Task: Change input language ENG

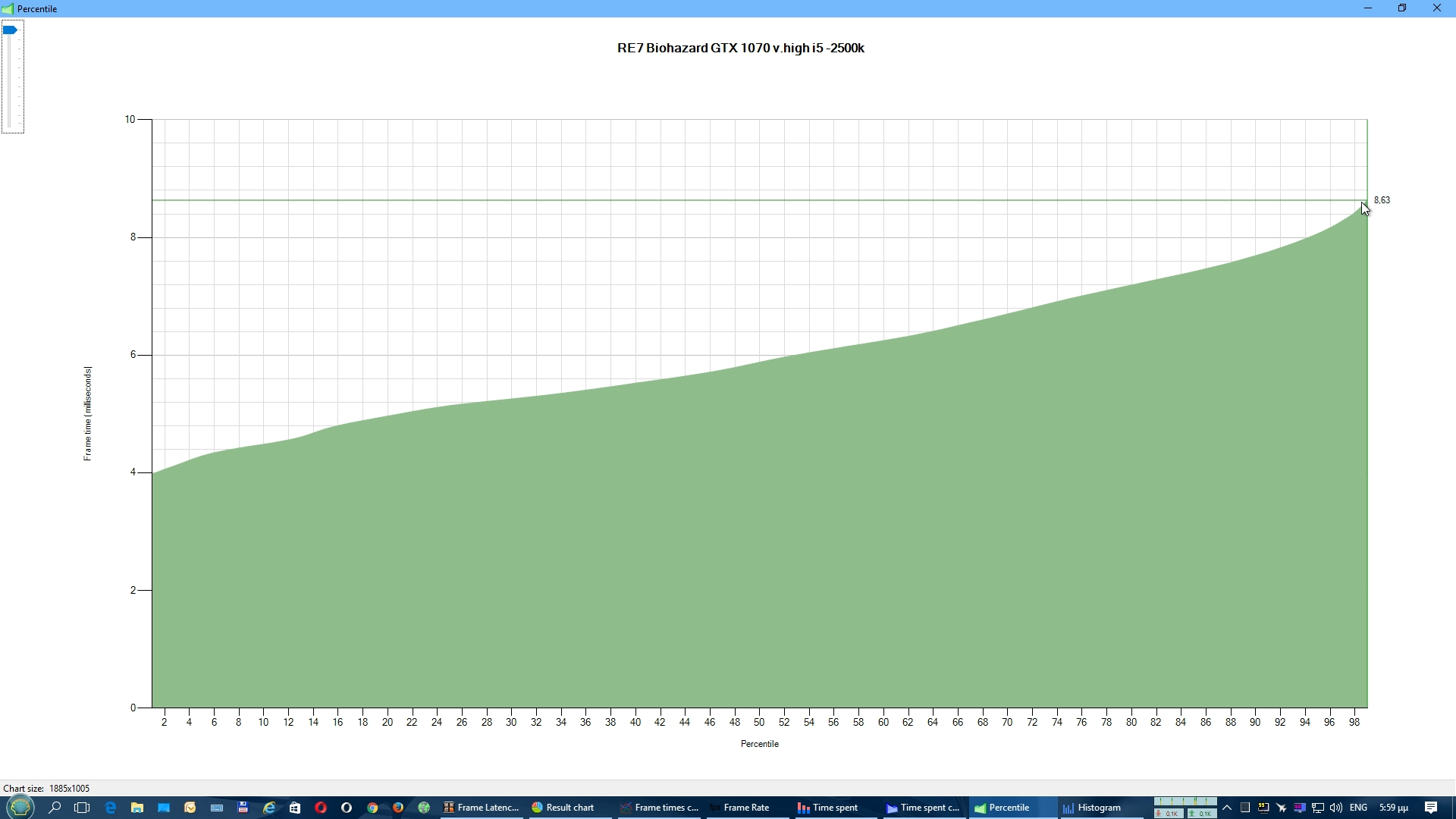Action: tap(1358, 808)
